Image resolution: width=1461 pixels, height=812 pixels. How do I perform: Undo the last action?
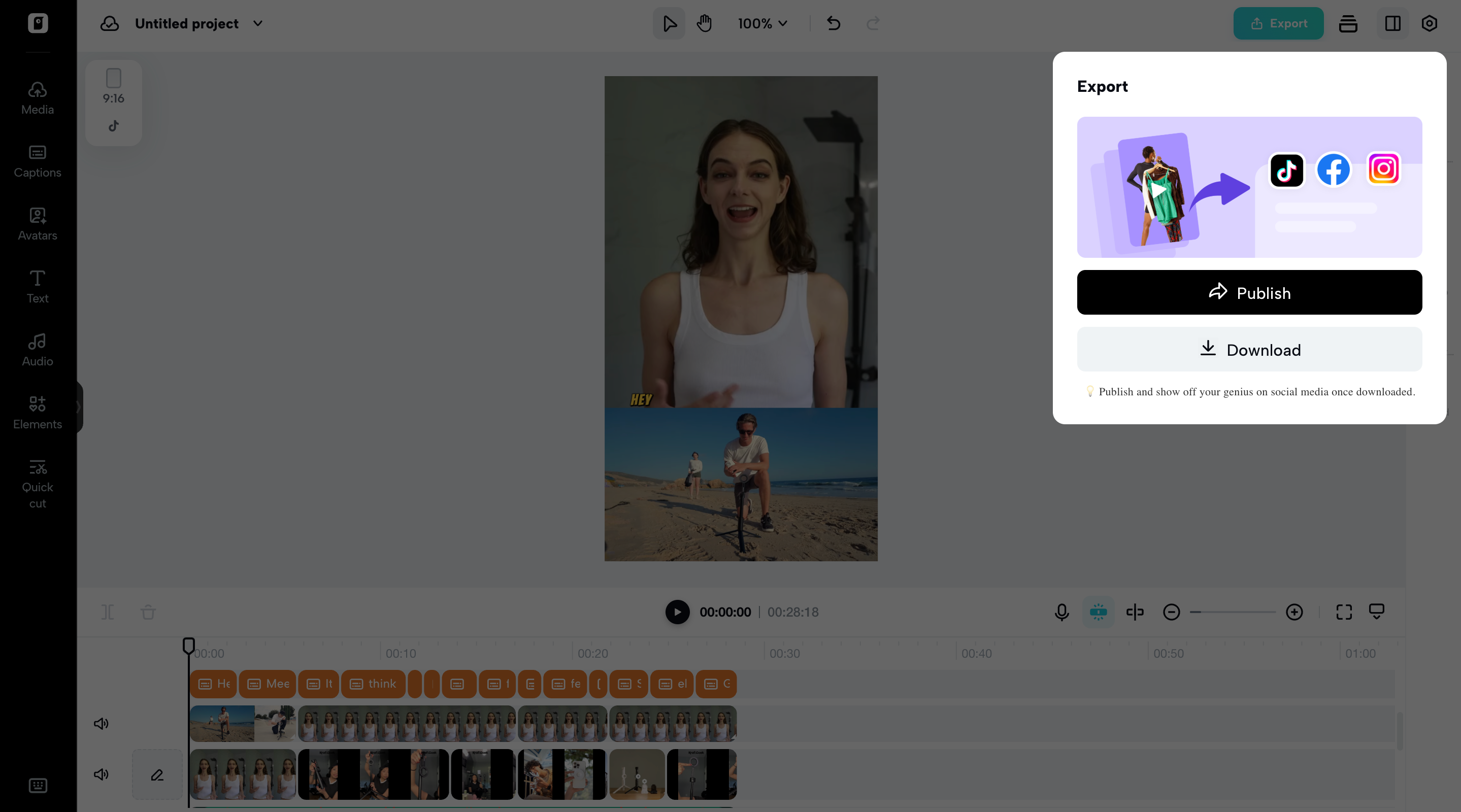[833, 23]
